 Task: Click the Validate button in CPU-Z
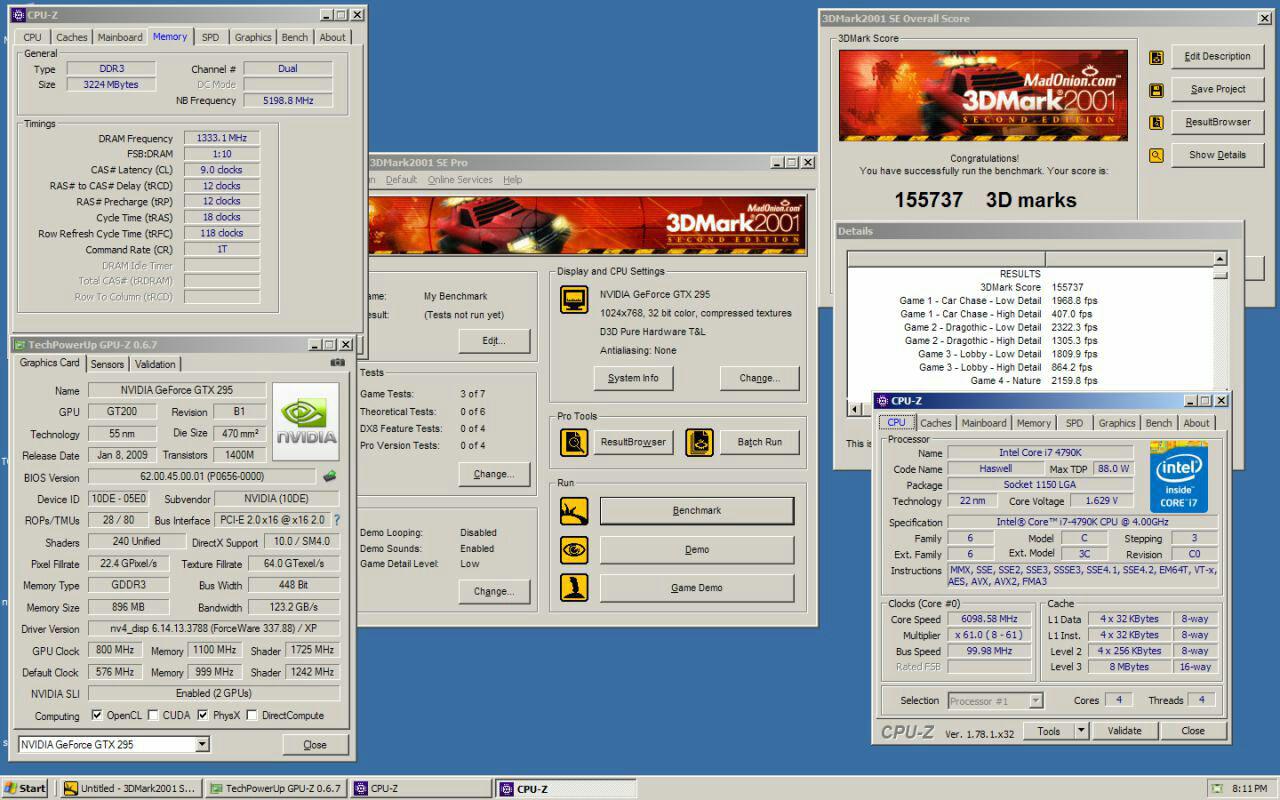(1124, 731)
